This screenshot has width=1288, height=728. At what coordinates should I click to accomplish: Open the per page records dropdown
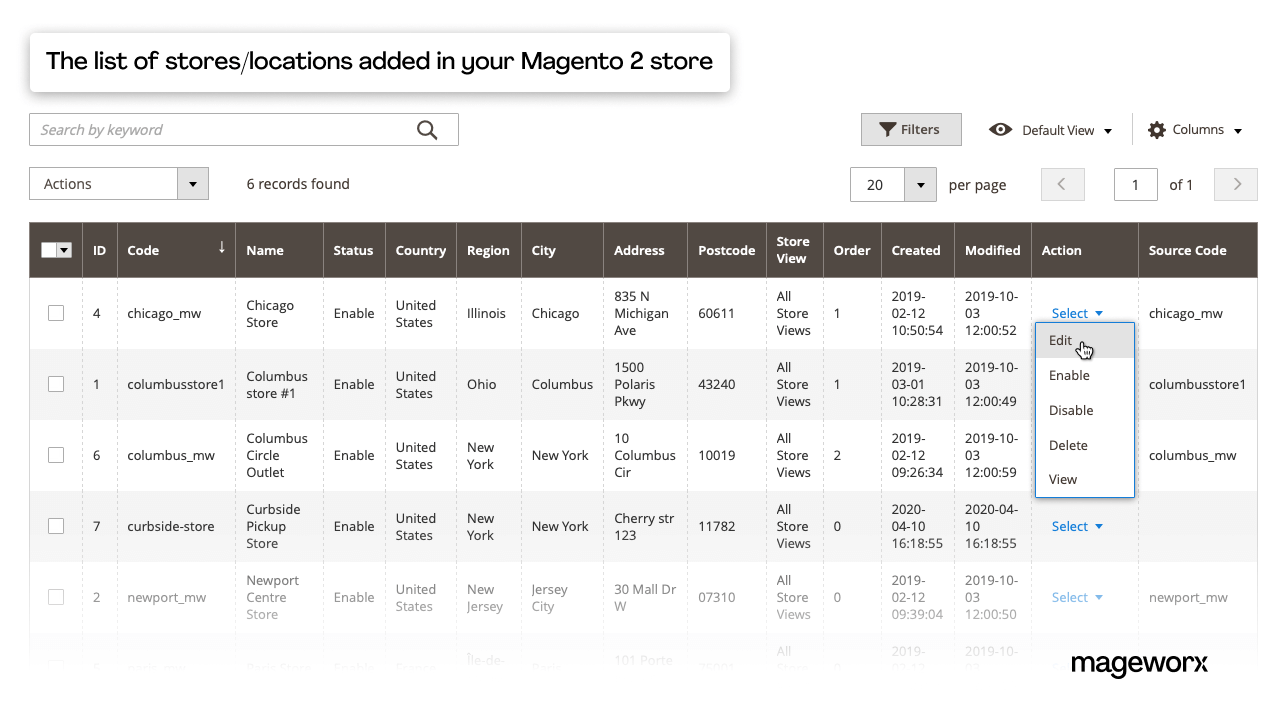coord(920,184)
